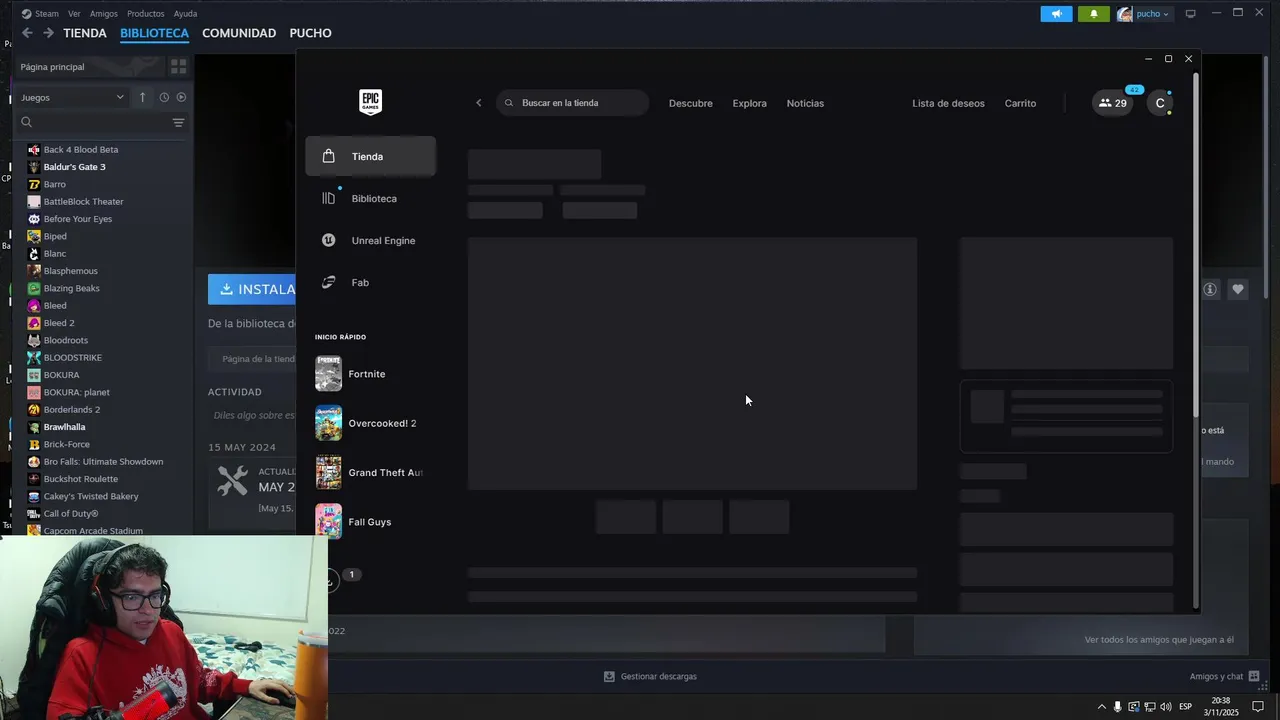Image resolution: width=1280 pixels, height=720 pixels.
Task: Open taskbar volume control
Action: [1165, 706]
